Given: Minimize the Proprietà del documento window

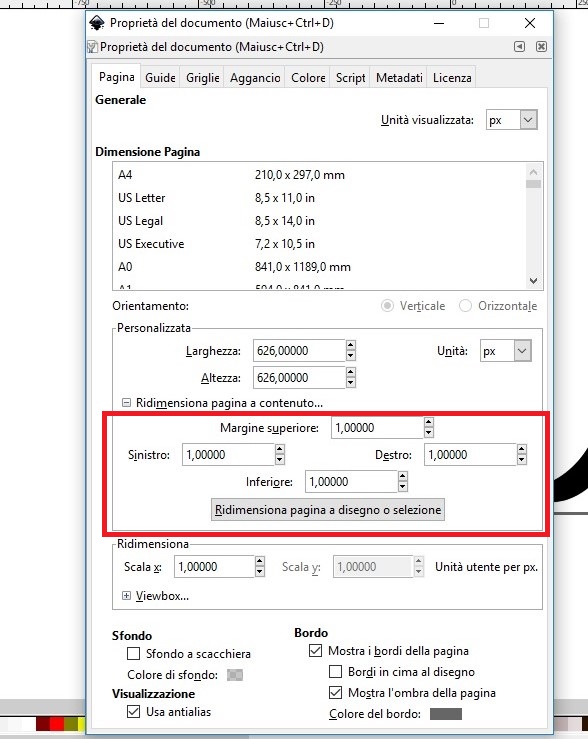Looking at the screenshot, I should tap(439, 23).
